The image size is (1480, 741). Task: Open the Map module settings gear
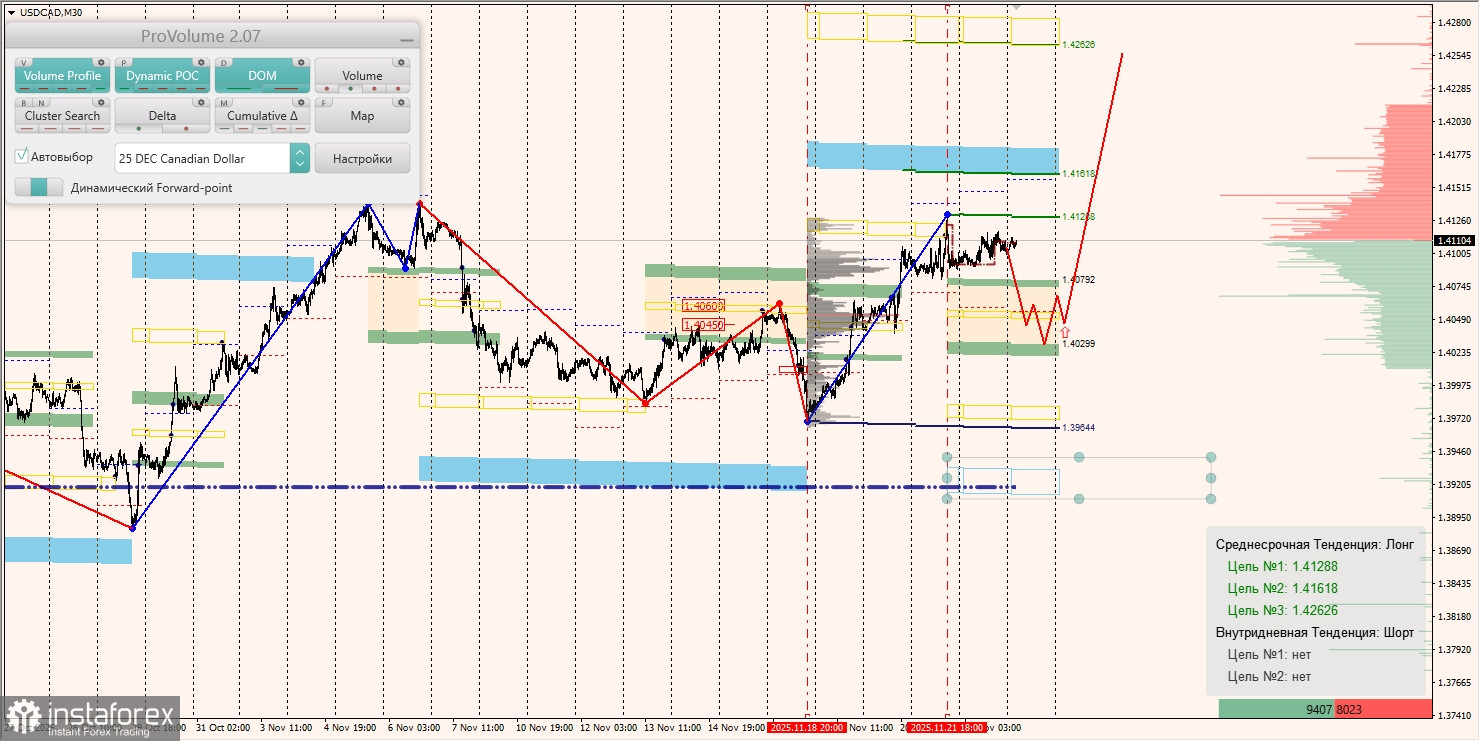(402, 102)
